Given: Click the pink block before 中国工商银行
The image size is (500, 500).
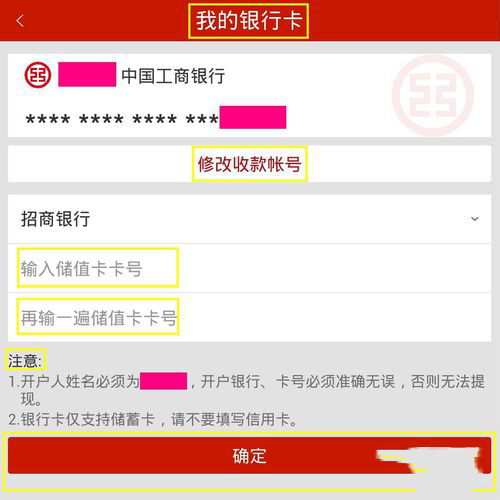Looking at the screenshot, I should [x=87, y=74].
